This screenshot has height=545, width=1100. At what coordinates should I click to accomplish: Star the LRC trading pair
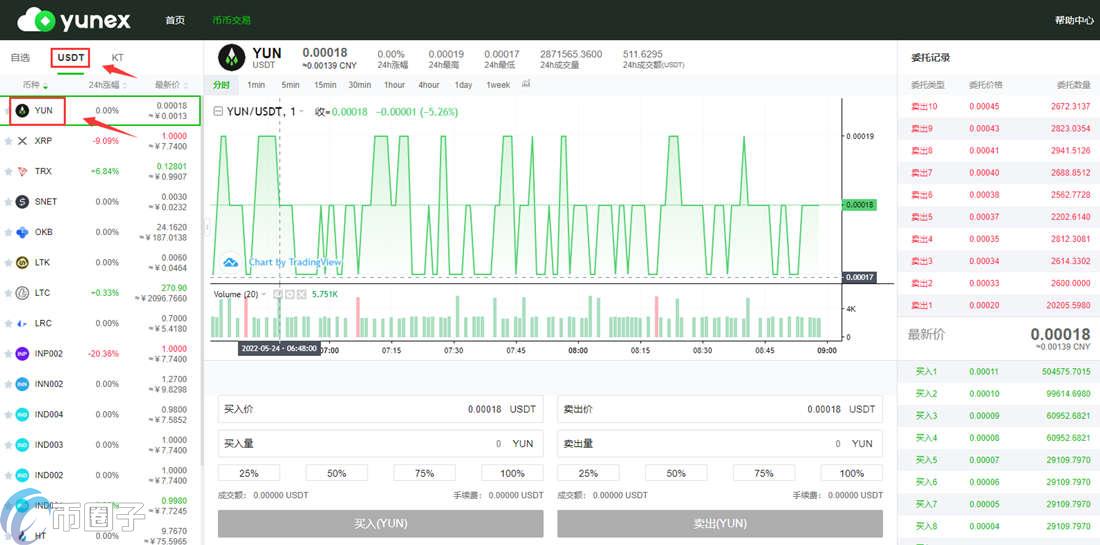tap(8, 324)
